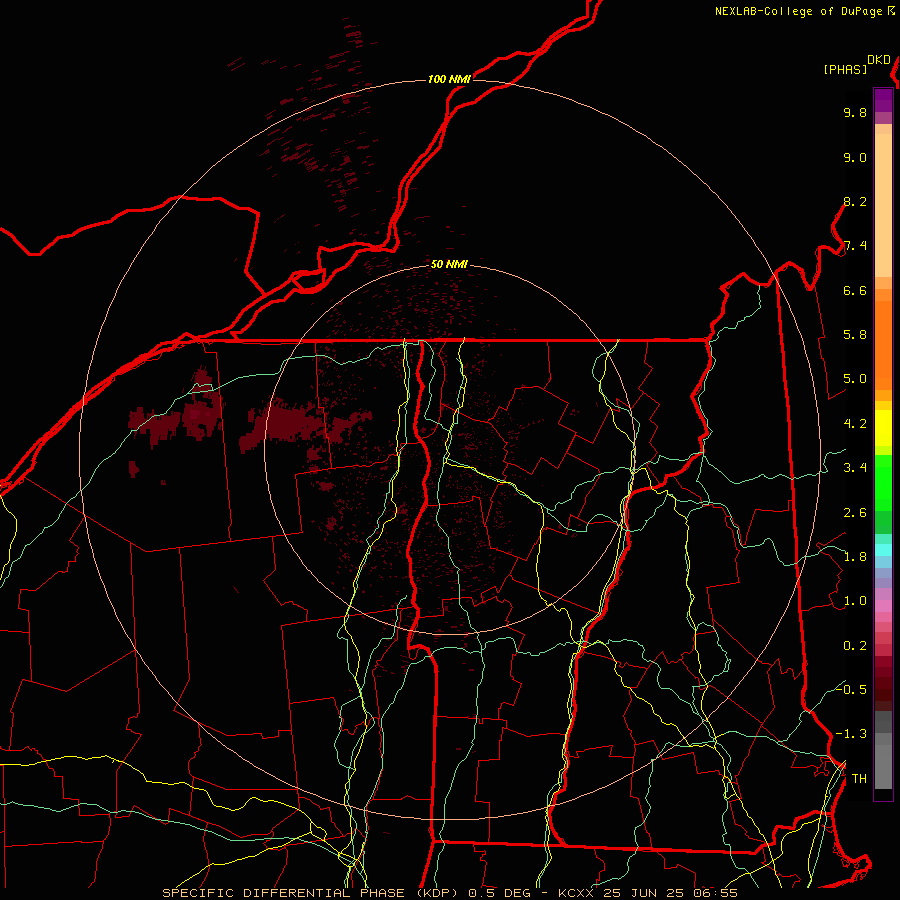Click the 5.8 scale value
This screenshot has height=900, width=900.
855,335
